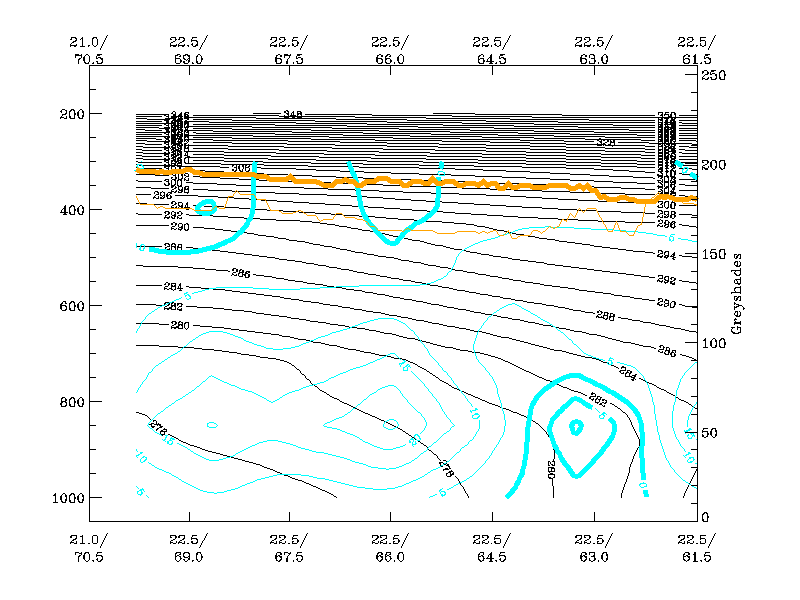Click the small thick cyan circle at upper left
This screenshot has width=800, height=600.
pos(206,207)
